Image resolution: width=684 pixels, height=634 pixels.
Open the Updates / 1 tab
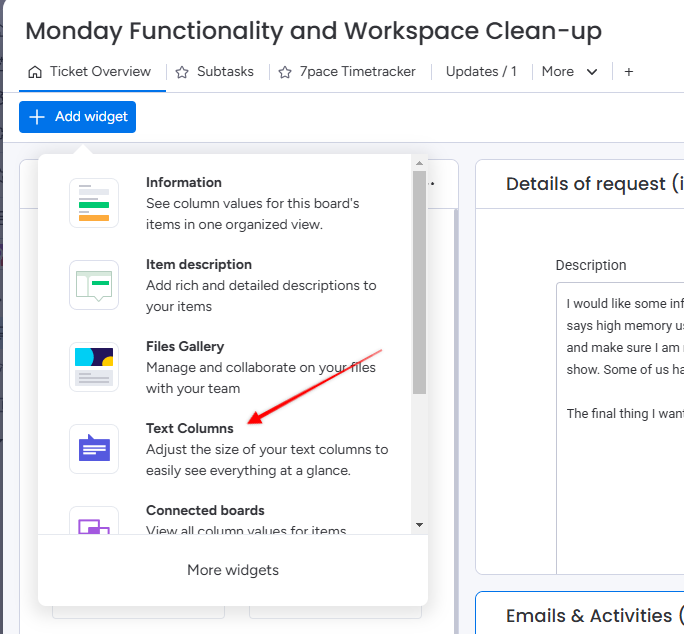(481, 72)
